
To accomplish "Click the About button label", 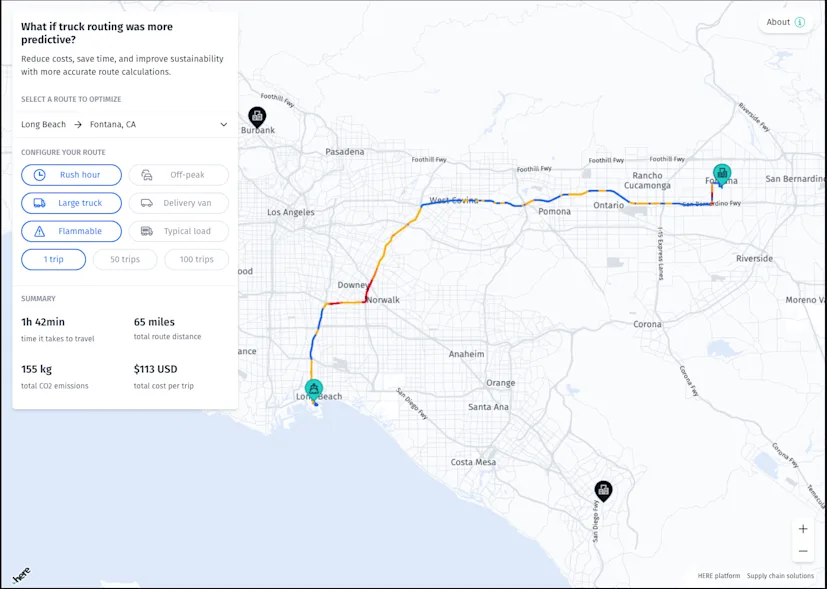I will [x=778, y=22].
